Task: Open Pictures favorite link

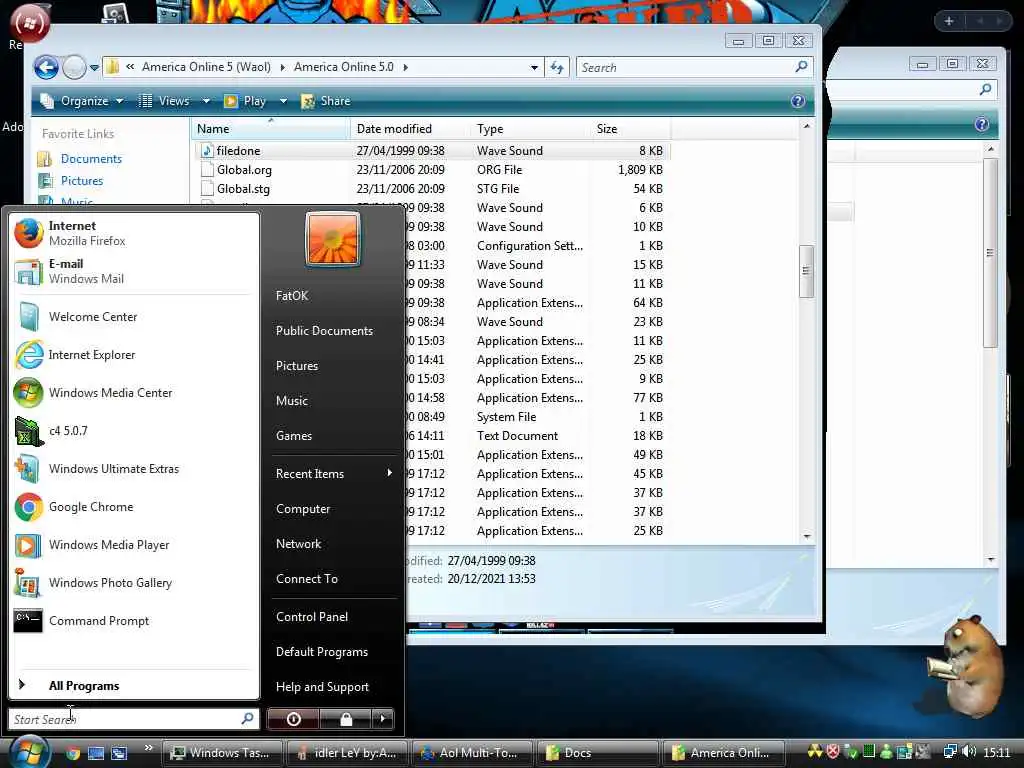Action: 82,181
